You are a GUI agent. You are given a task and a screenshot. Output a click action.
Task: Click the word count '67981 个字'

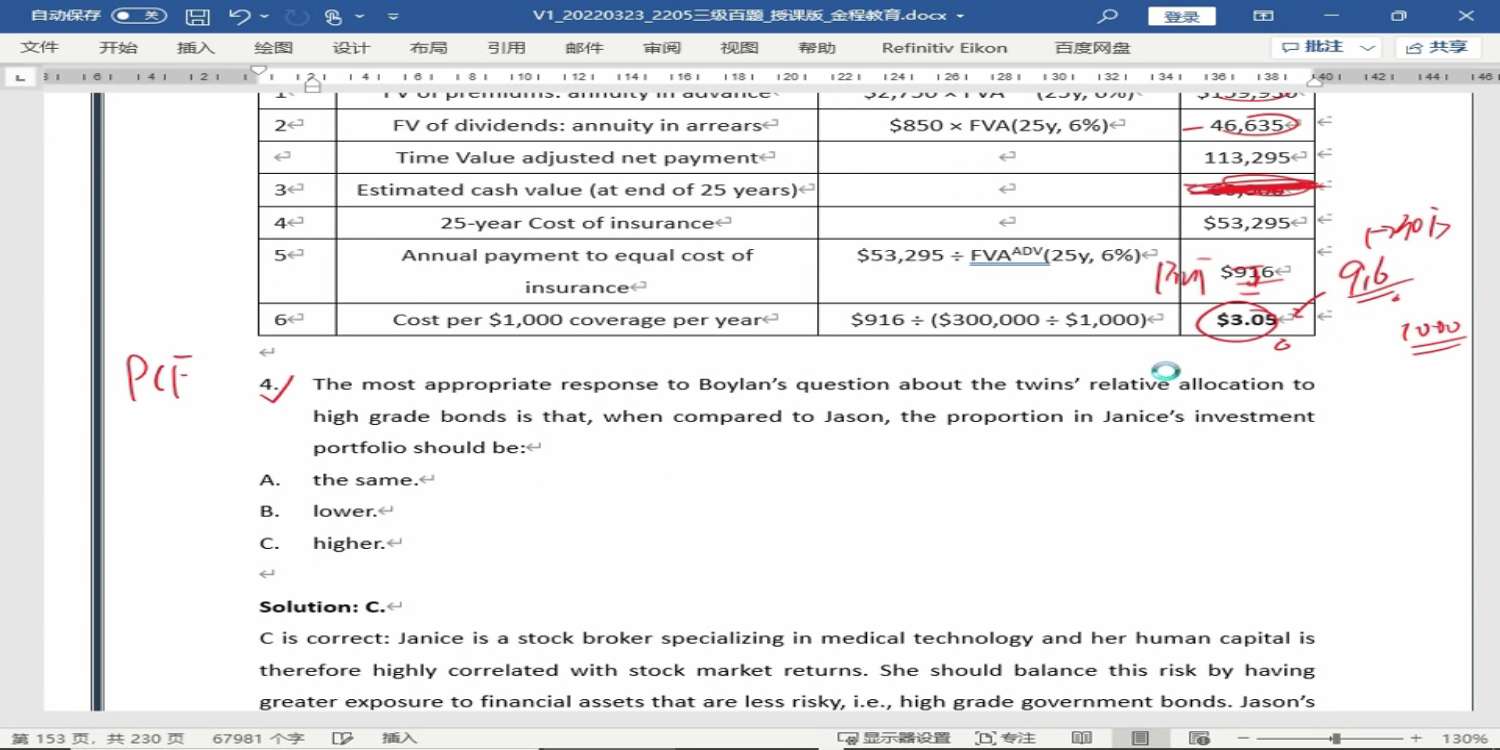tap(258, 738)
